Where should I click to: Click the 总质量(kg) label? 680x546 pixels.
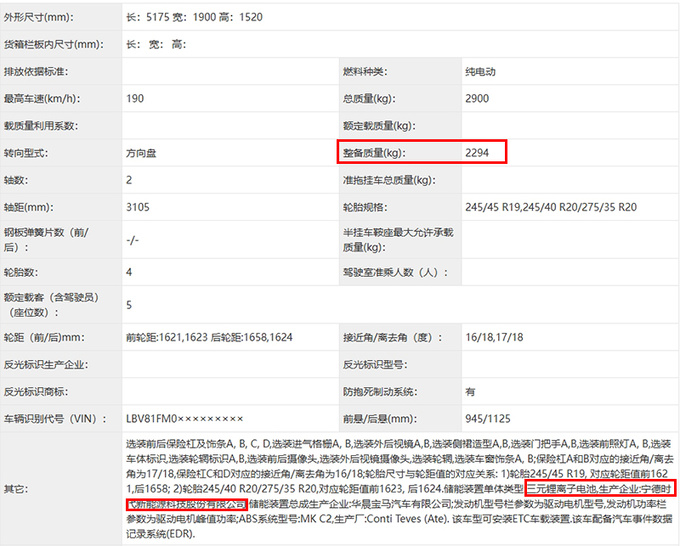[369, 98]
